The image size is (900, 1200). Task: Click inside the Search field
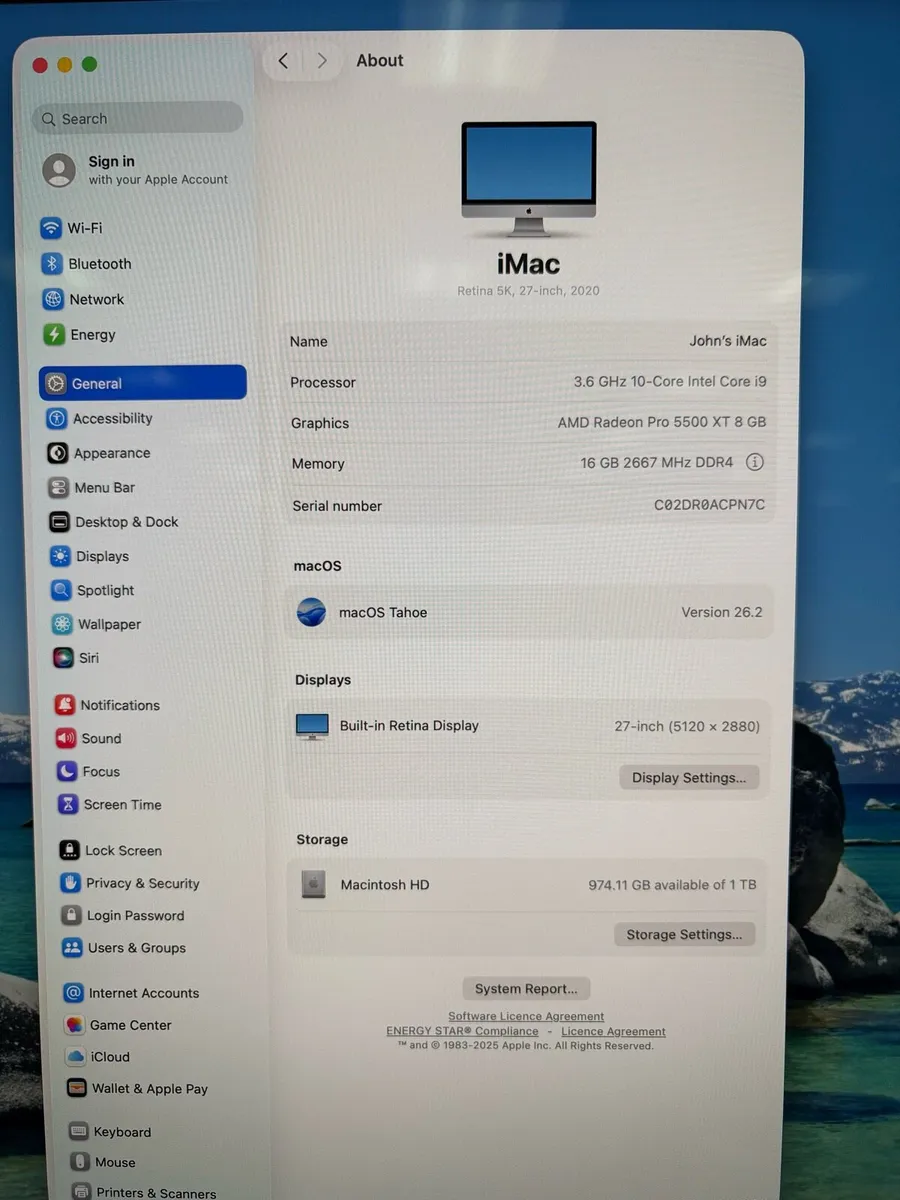pos(136,118)
